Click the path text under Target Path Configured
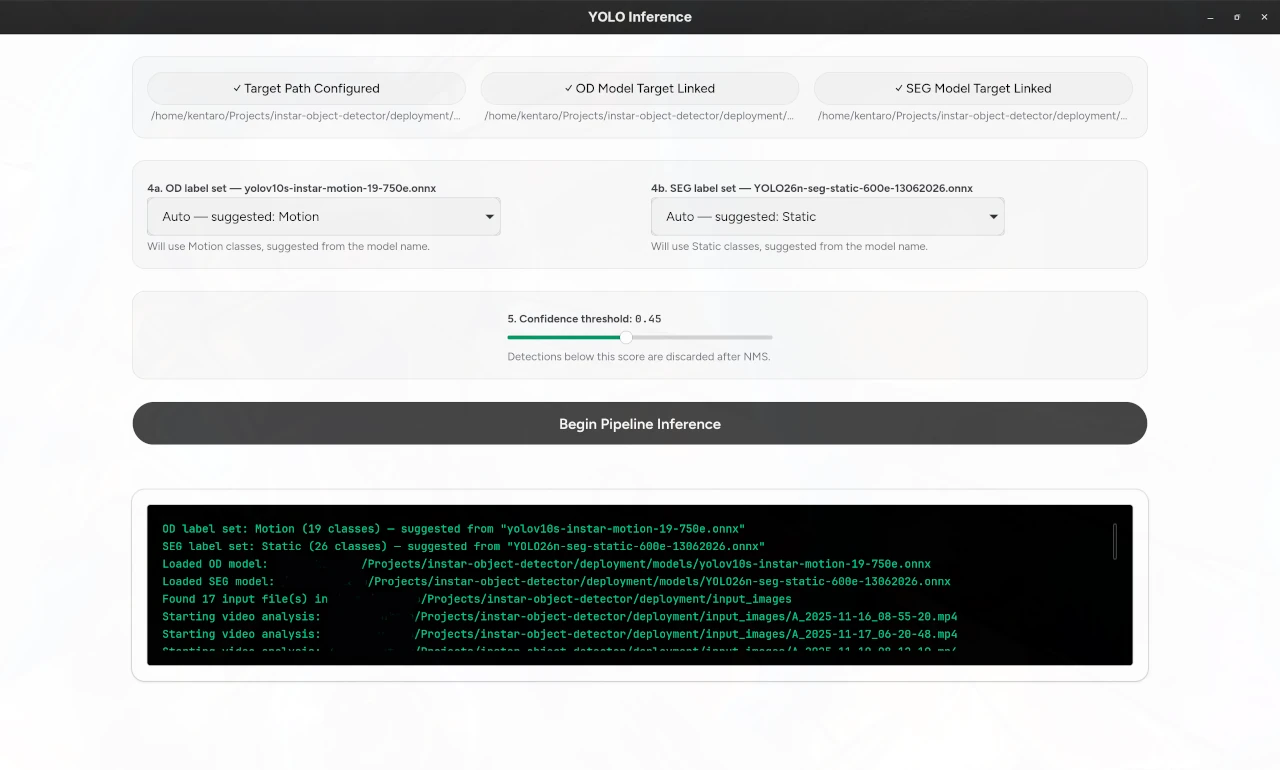The image size is (1280, 770). (x=306, y=116)
